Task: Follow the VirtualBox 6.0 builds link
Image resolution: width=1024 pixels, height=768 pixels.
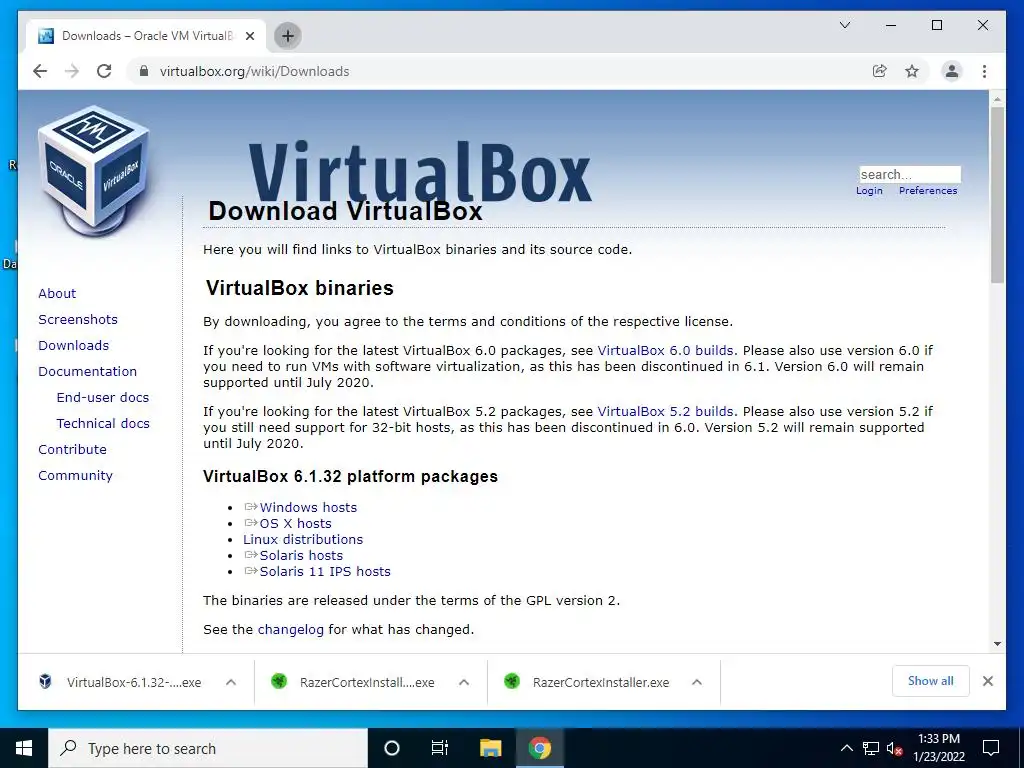Action: (x=665, y=351)
